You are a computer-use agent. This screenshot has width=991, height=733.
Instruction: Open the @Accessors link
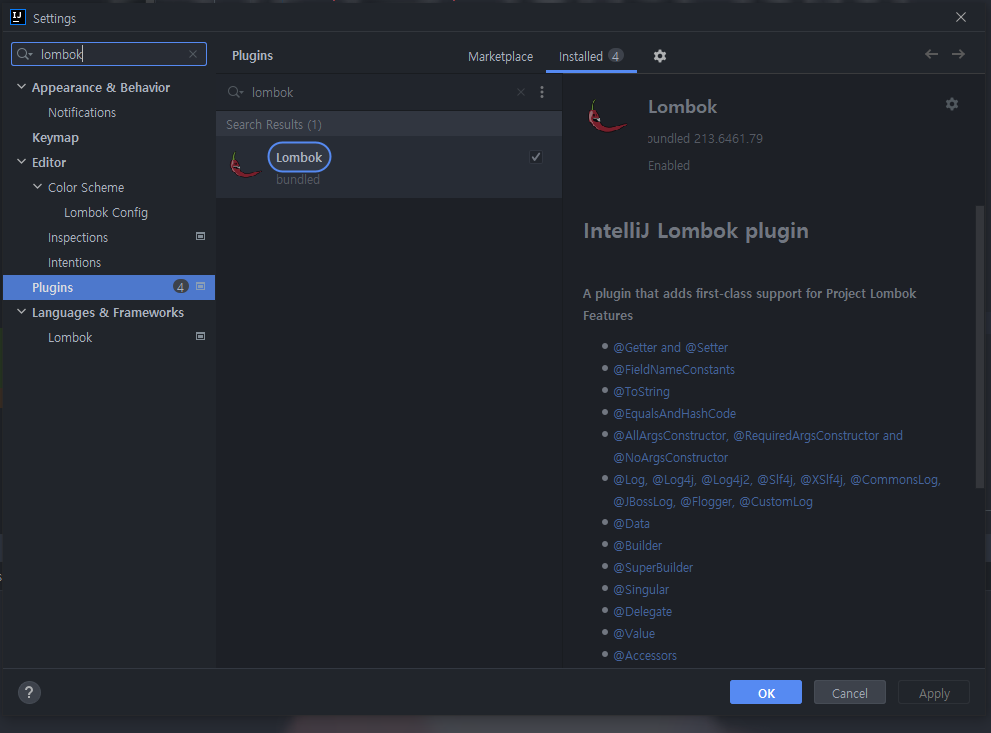pyautogui.click(x=645, y=656)
